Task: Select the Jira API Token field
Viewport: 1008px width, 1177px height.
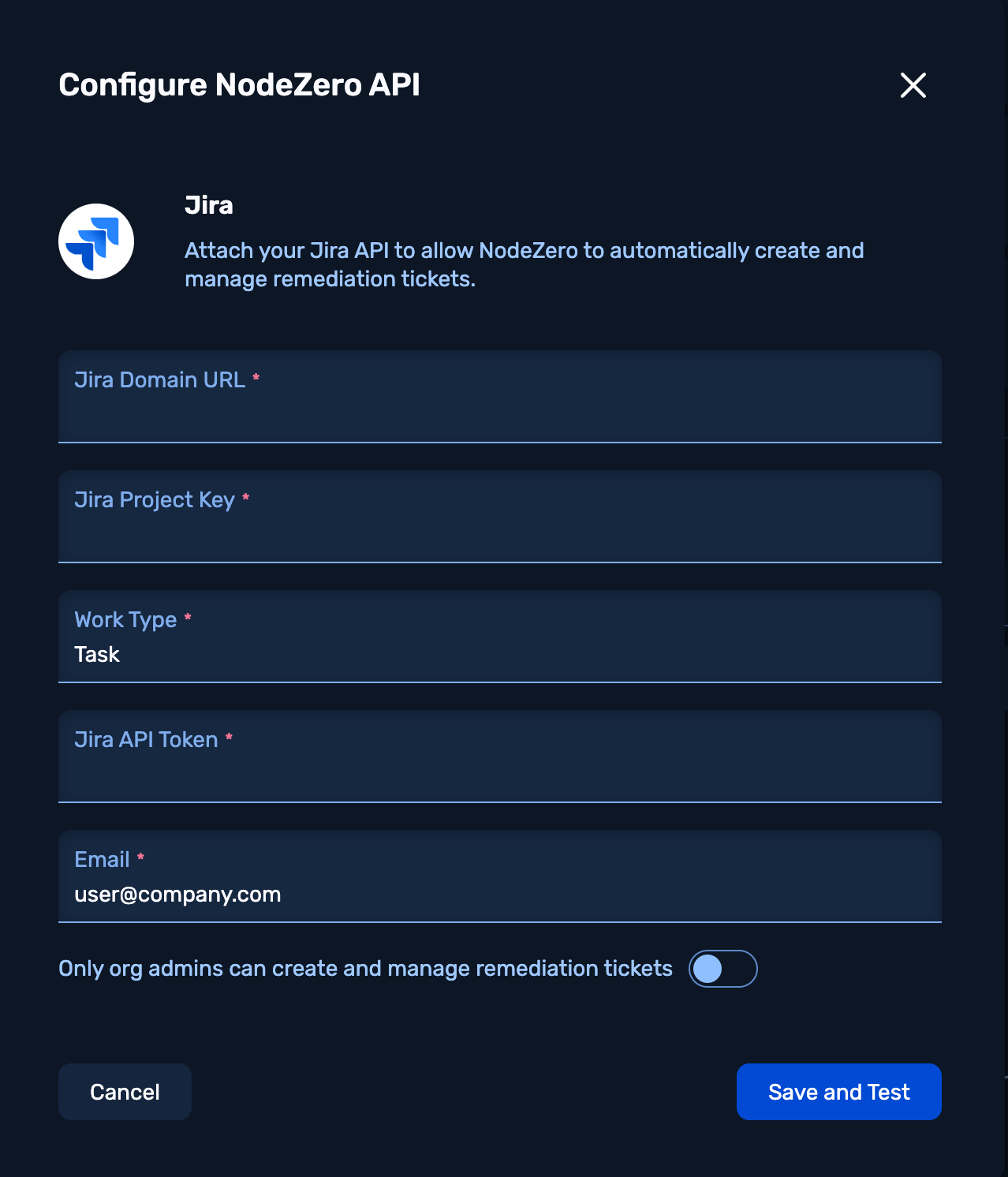Action: point(499,773)
